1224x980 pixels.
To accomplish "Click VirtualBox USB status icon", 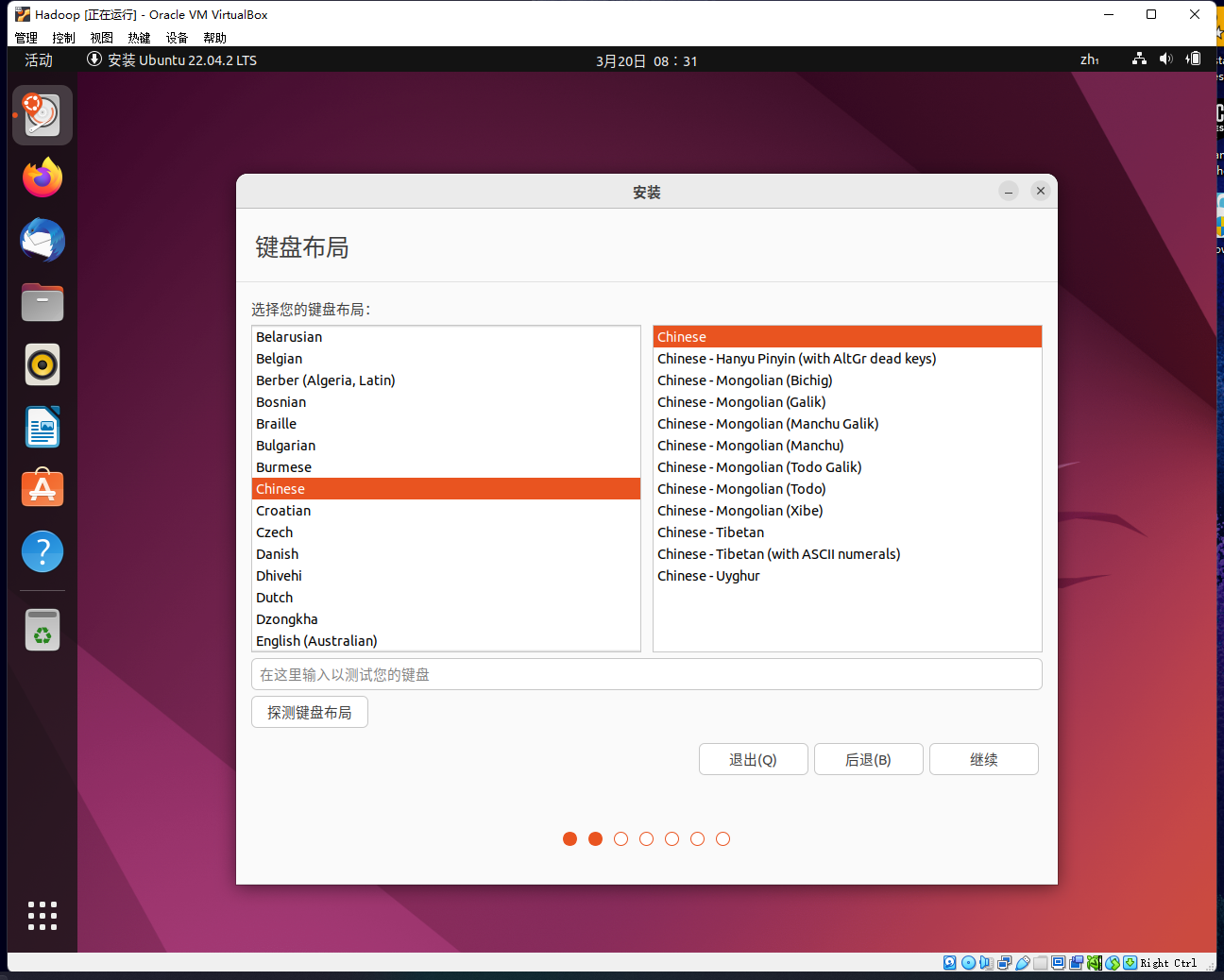I will click(x=1023, y=963).
